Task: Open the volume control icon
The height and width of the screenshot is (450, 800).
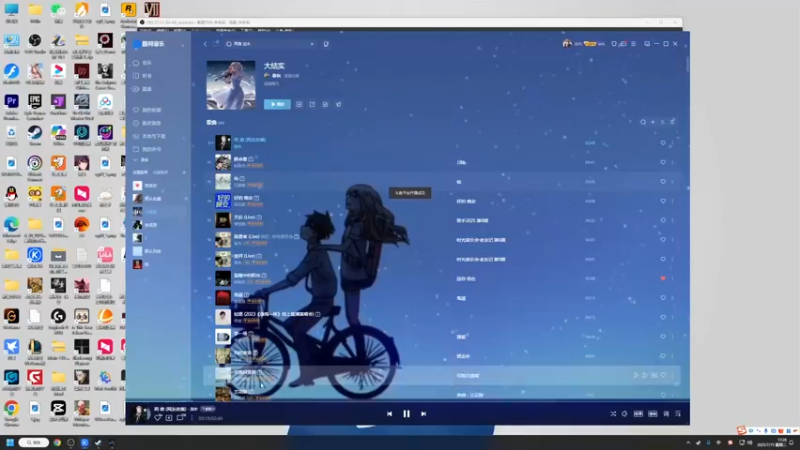Action: (624, 414)
